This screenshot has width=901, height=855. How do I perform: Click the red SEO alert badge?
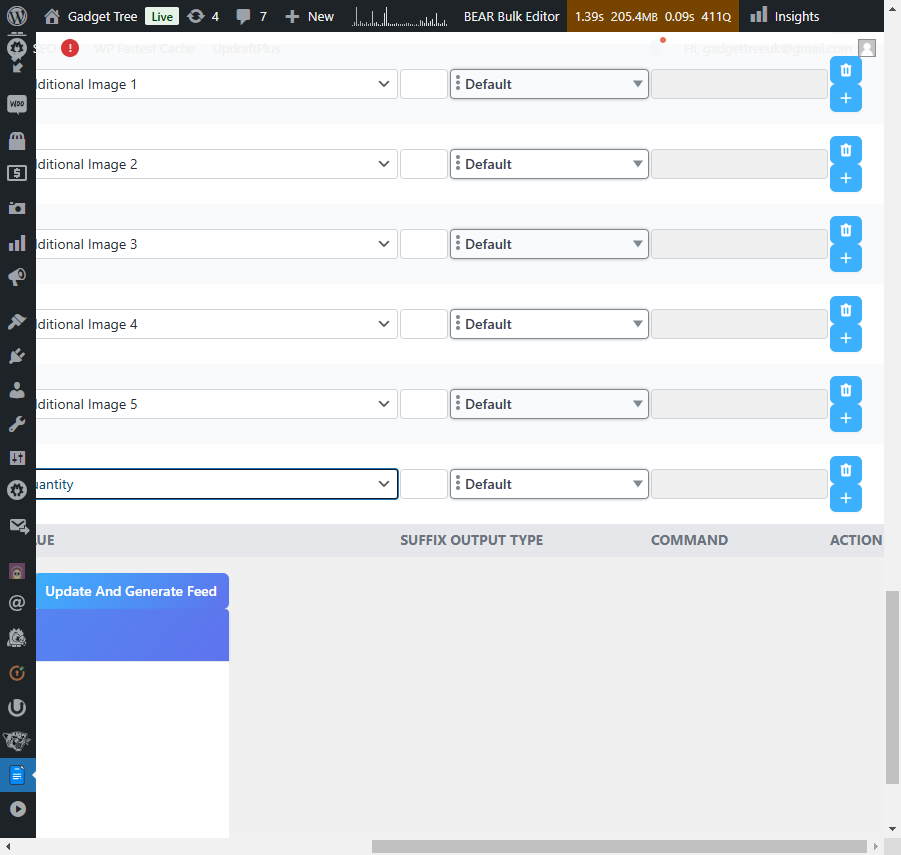pos(70,48)
